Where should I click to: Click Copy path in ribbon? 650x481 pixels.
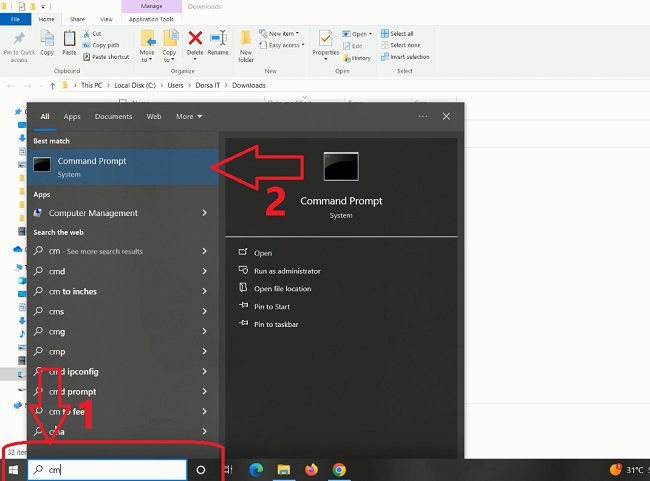(x=101, y=45)
